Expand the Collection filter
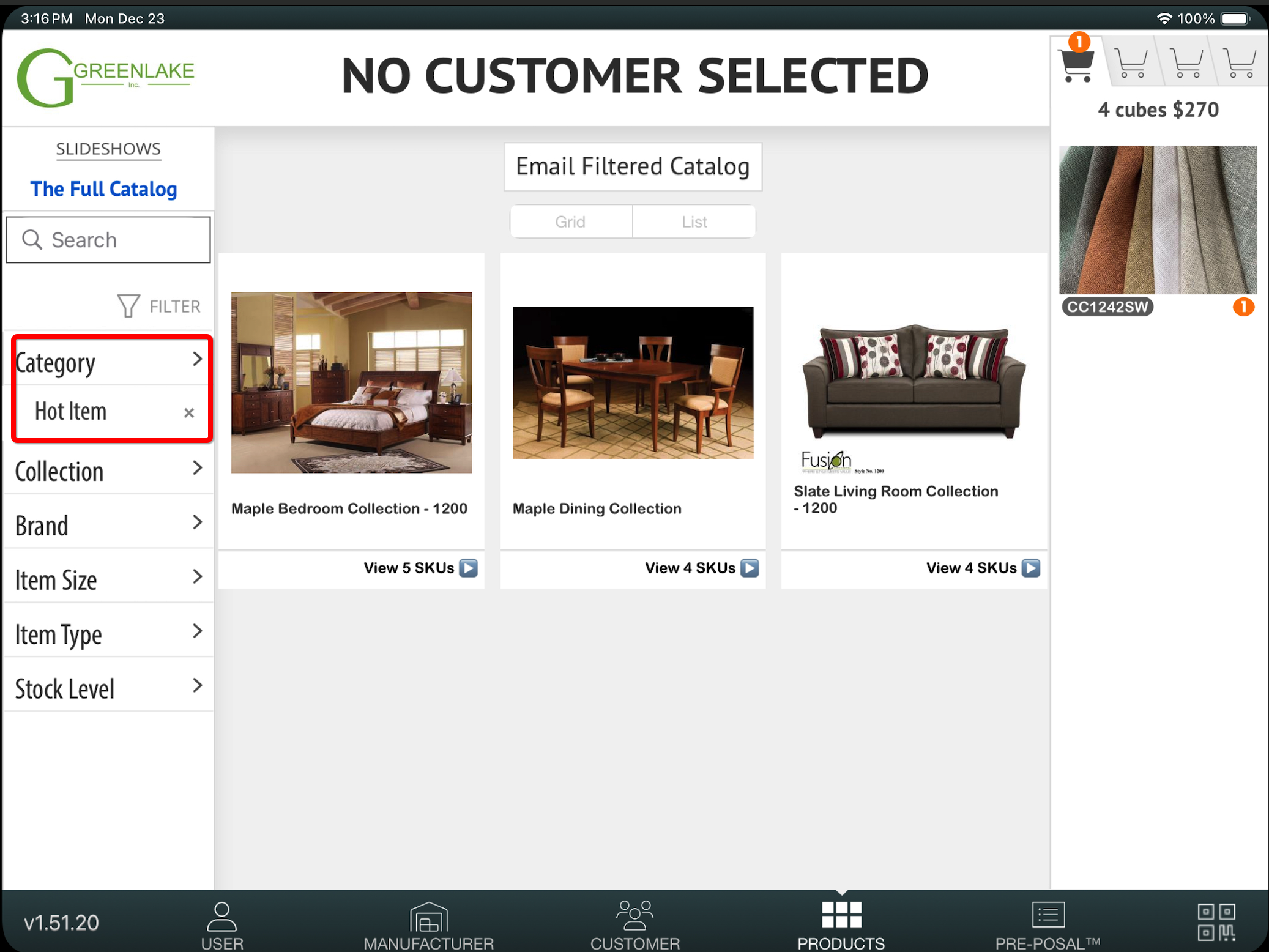The image size is (1269, 952). coord(108,470)
